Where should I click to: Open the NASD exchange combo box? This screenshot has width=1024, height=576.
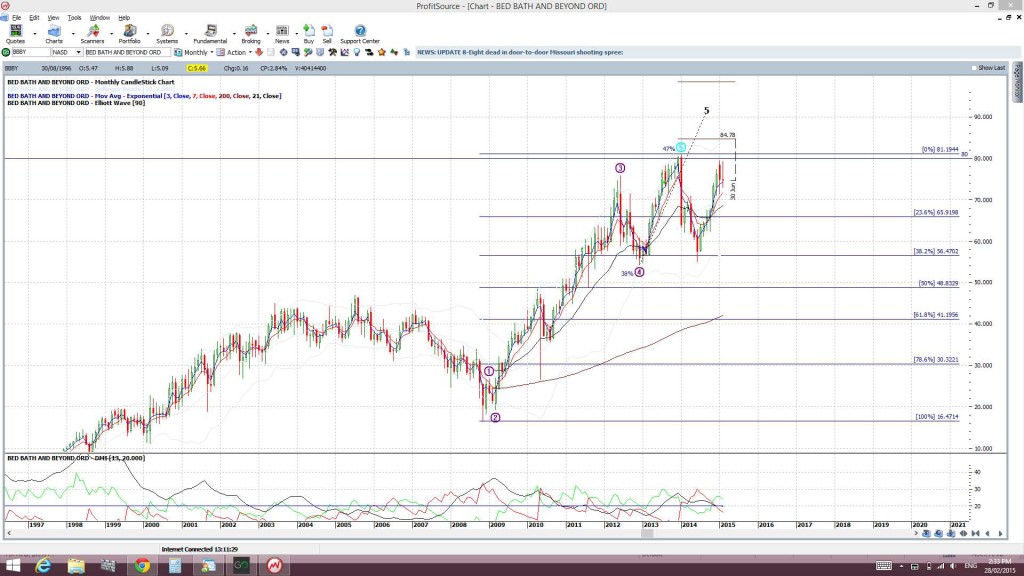coord(67,52)
